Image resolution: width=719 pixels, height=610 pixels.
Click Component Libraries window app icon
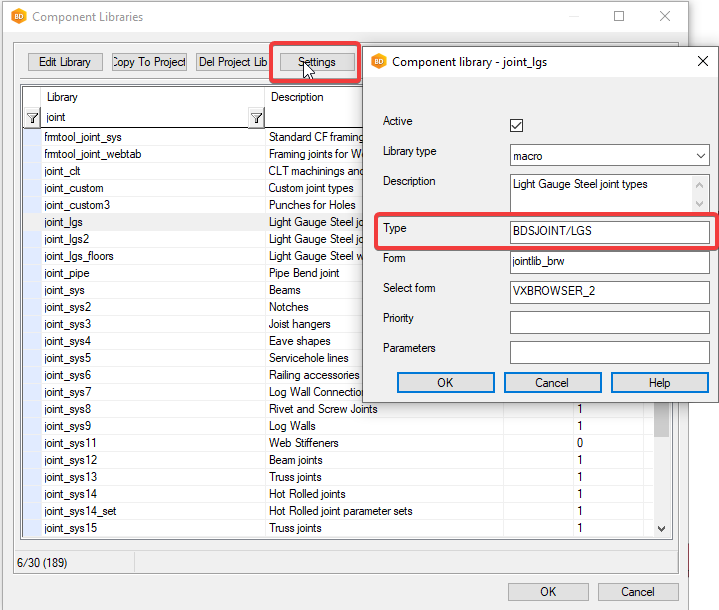point(18,16)
